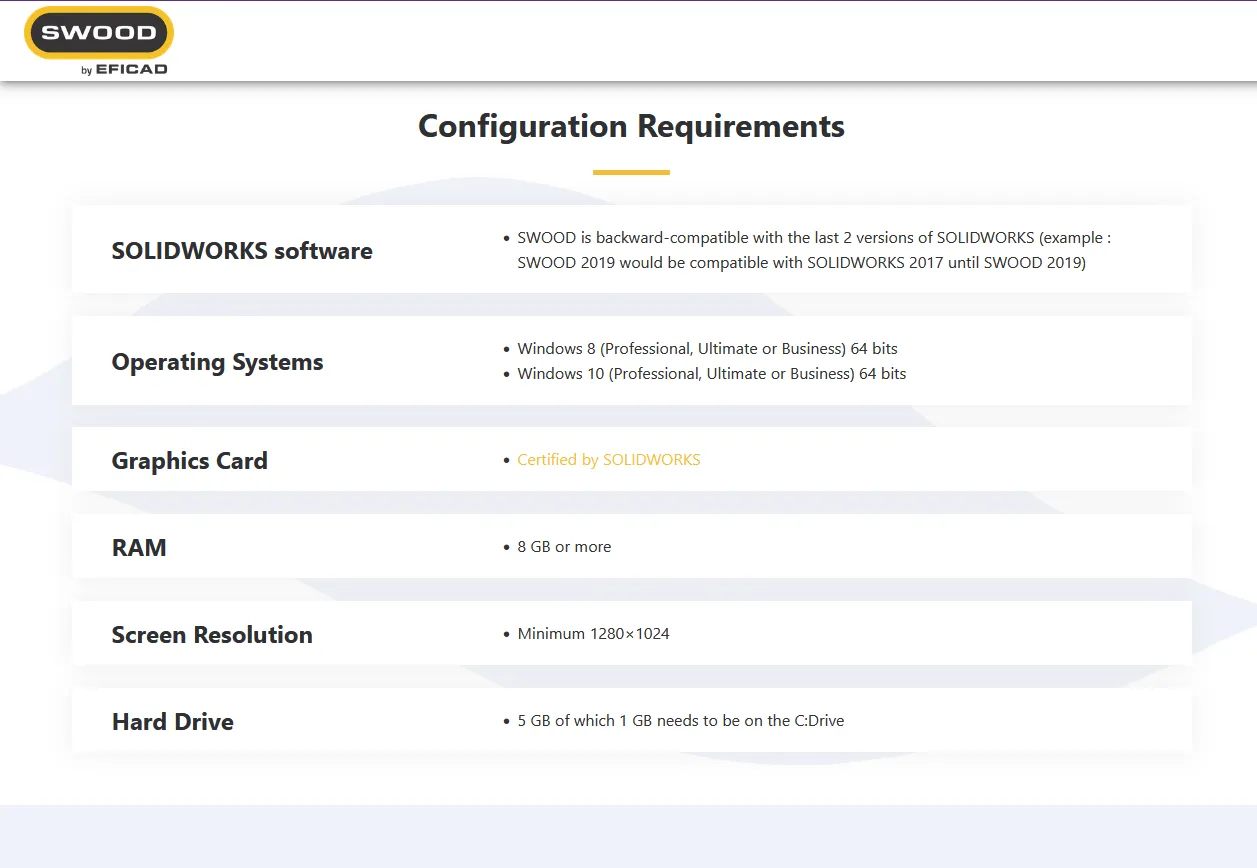The width and height of the screenshot is (1257, 868).
Task: Click the Hard Drive row title
Action: [x=172, y=722]
